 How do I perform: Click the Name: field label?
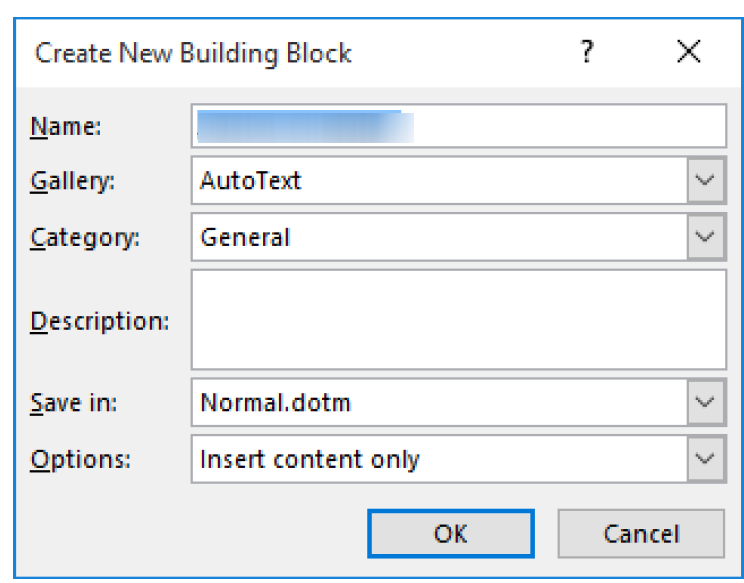[x=65, y=127]
